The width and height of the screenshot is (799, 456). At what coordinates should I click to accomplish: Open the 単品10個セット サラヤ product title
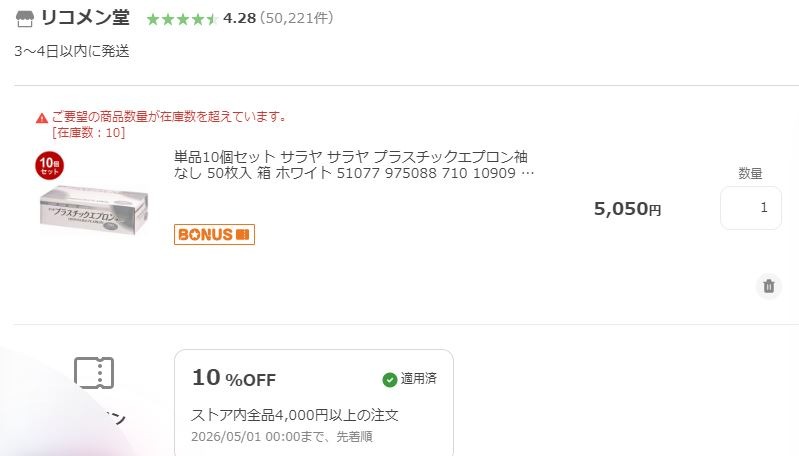click(x=354, y=165)
